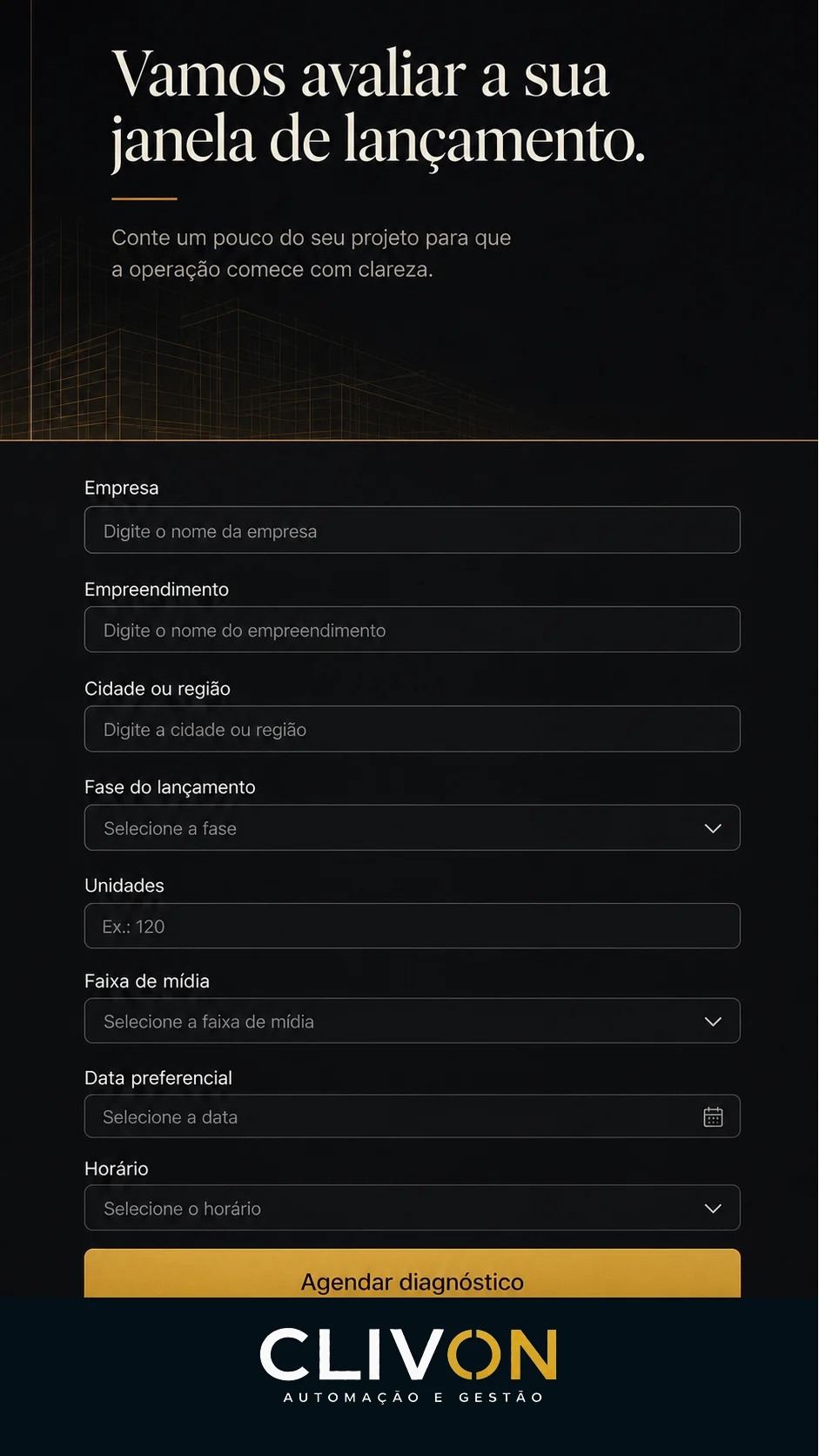Viewport: 819px width, 1456px height.
Task: Click the Fase do lançamento label
Action: tap(170, 787)
